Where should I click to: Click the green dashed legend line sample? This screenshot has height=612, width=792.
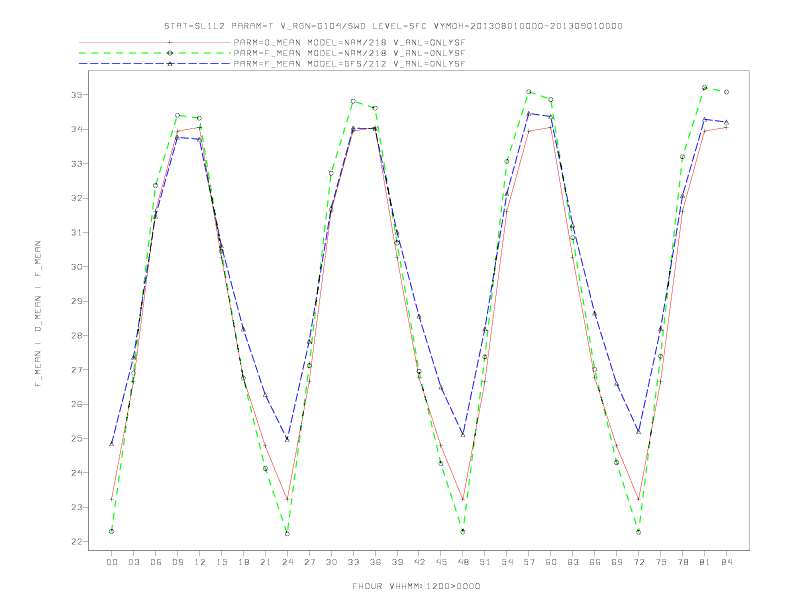tap(155, 53)
